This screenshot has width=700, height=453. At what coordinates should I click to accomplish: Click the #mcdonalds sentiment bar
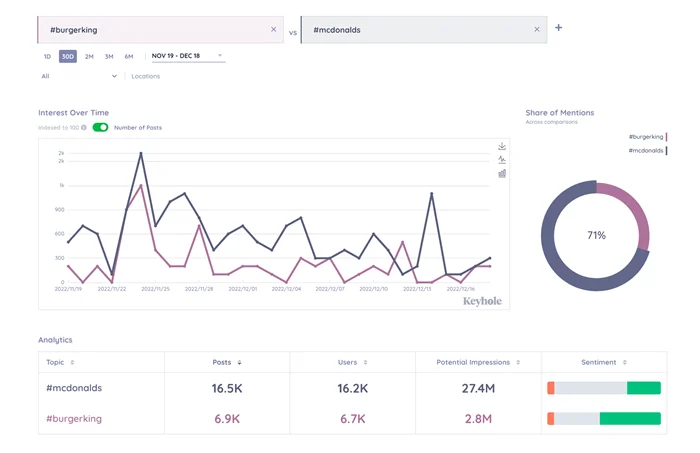coord(604,388)
